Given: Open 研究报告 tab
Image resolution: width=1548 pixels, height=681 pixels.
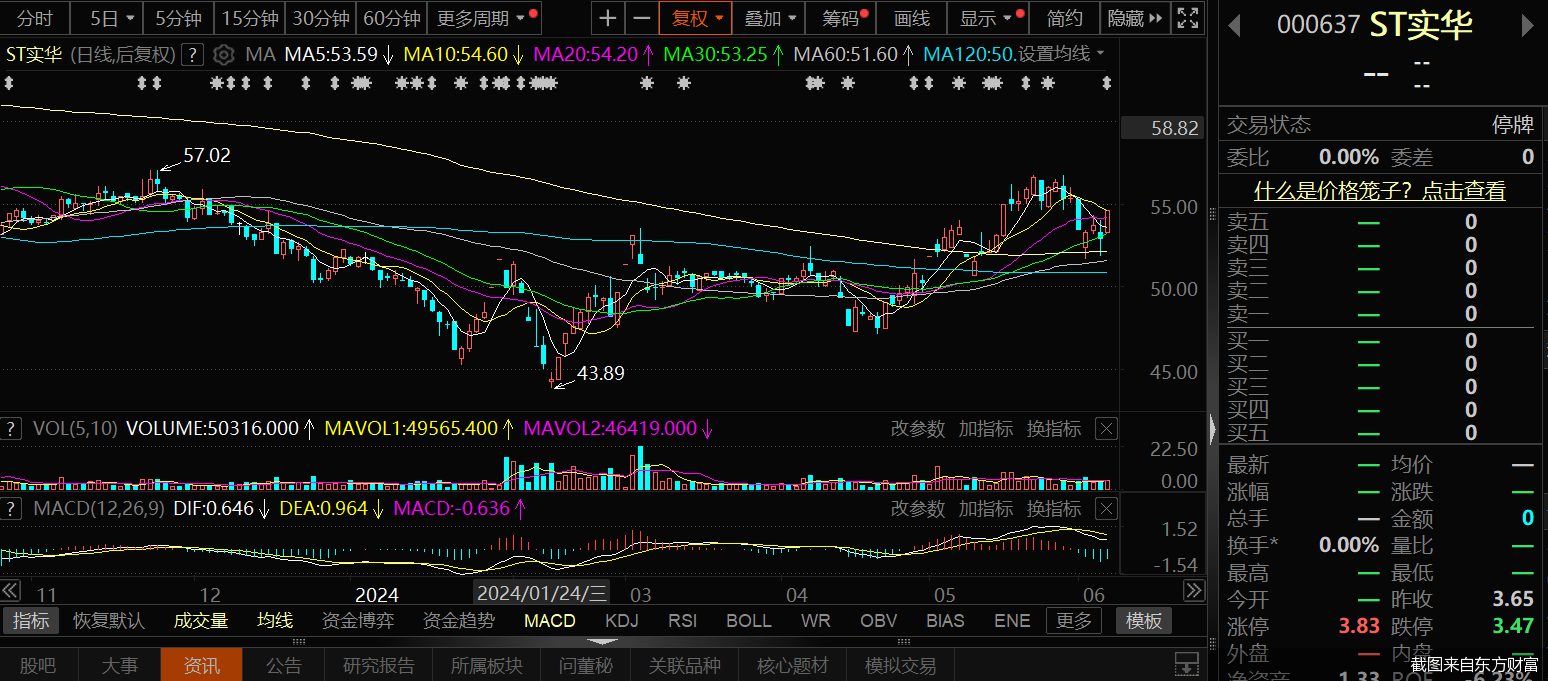Looking at the screenshot, I should tap(379, 665).
